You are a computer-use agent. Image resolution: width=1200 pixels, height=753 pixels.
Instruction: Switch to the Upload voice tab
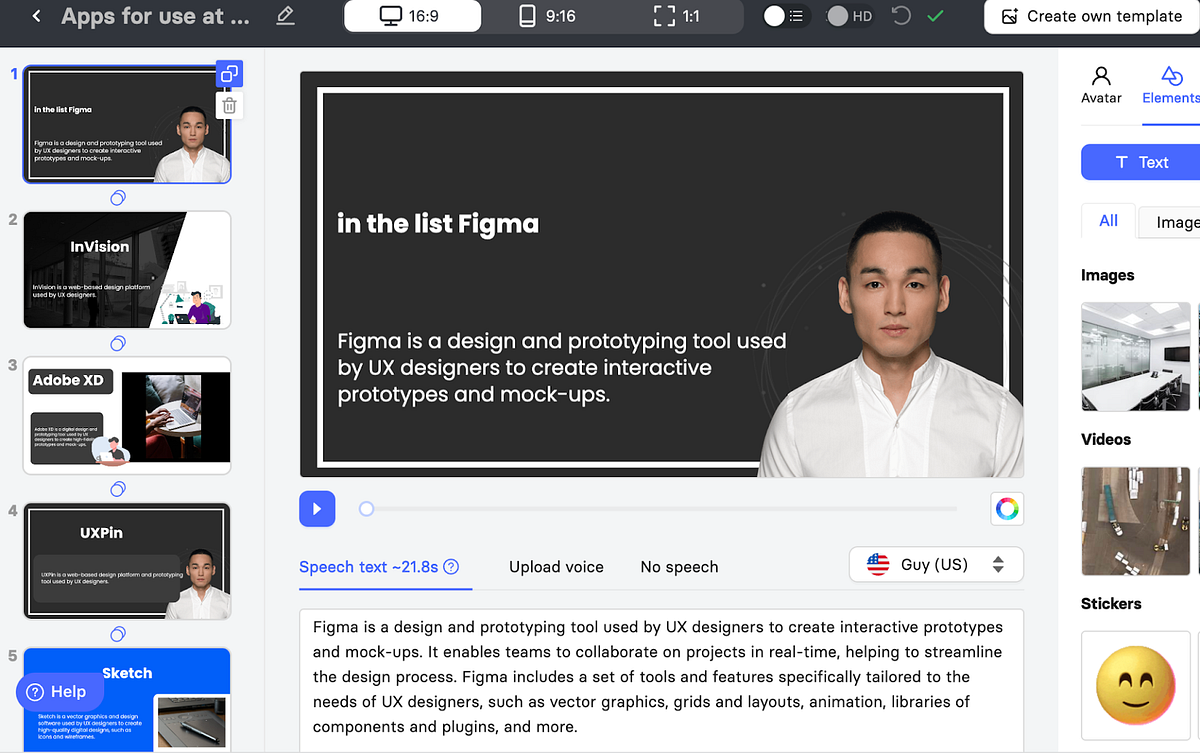coord(556,567)
